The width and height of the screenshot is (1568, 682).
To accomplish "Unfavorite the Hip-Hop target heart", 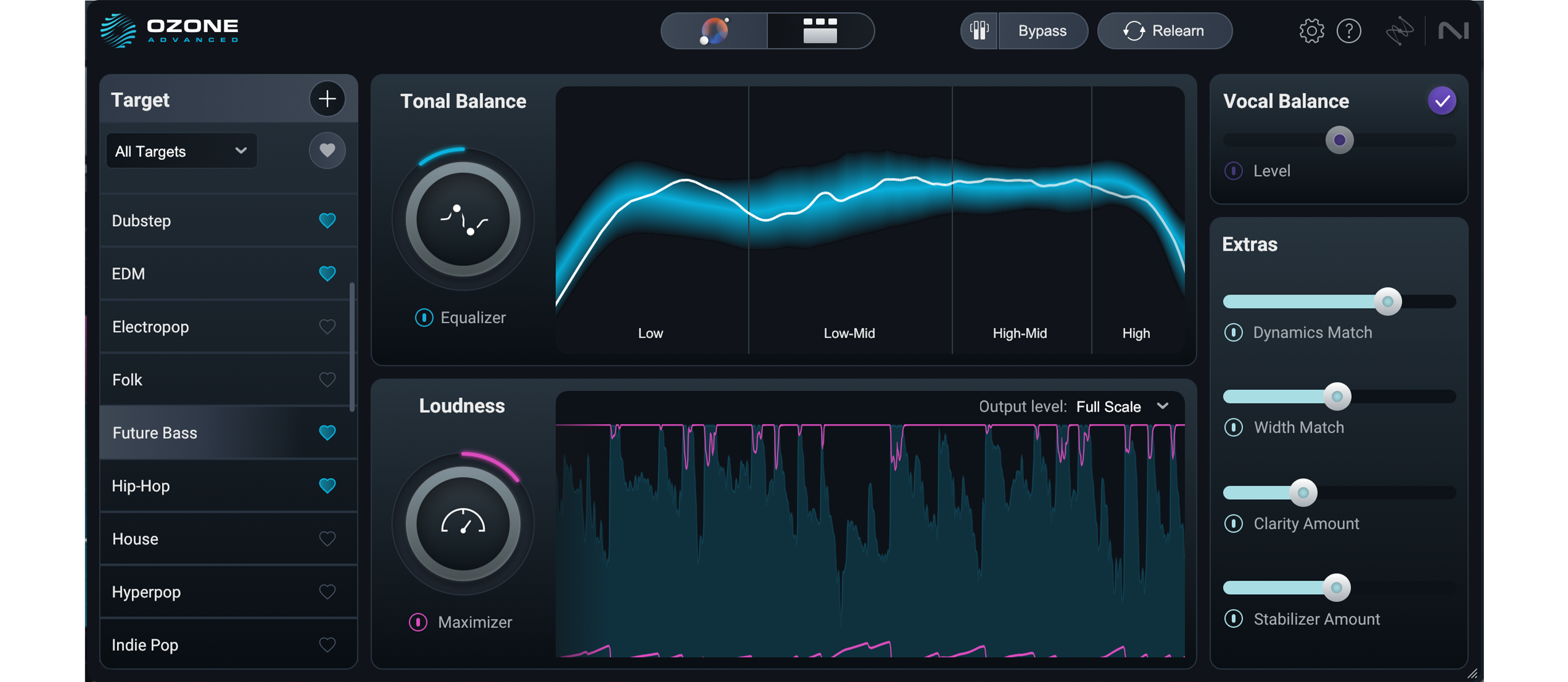I will 327,486.
